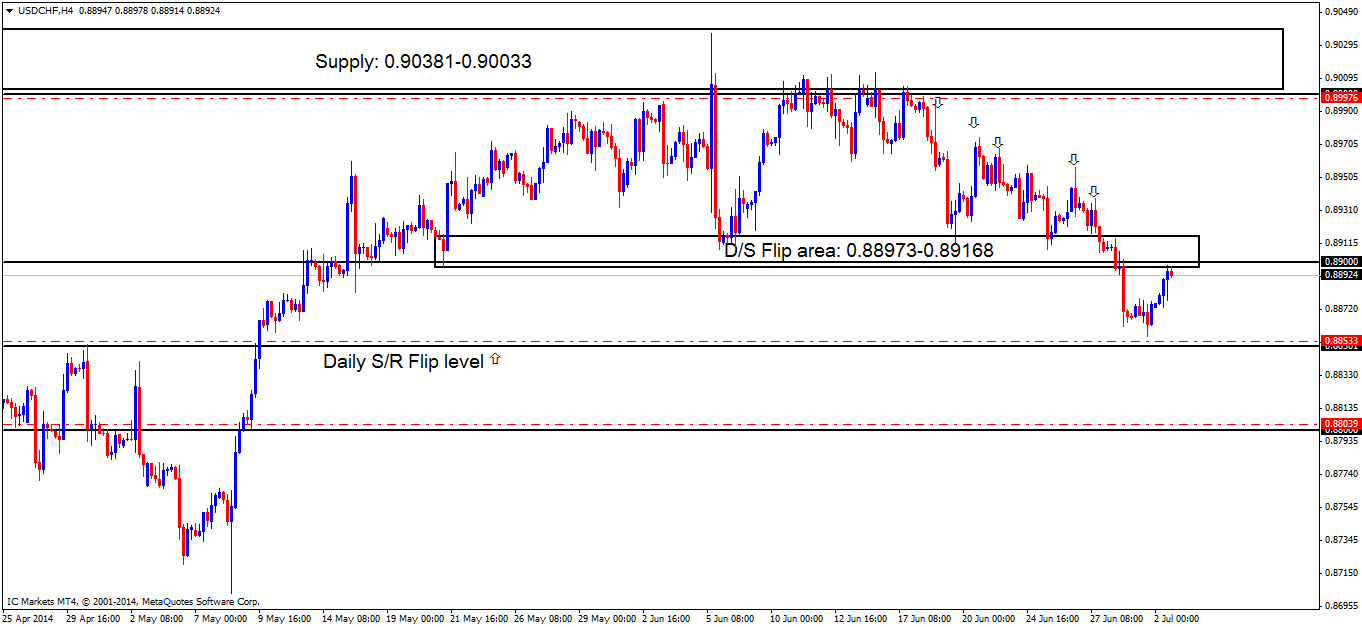Select the 'Daily S/R Flip level' text
Viewport: 1362px width, 627px height.
tap(403, 361)
